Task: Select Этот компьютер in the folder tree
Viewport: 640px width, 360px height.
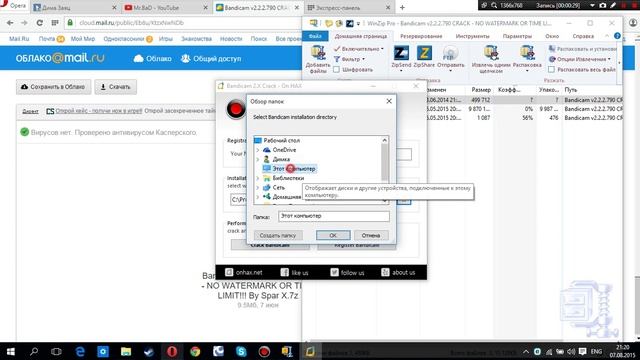Action: pyautogui.click(x=294, y=169)
